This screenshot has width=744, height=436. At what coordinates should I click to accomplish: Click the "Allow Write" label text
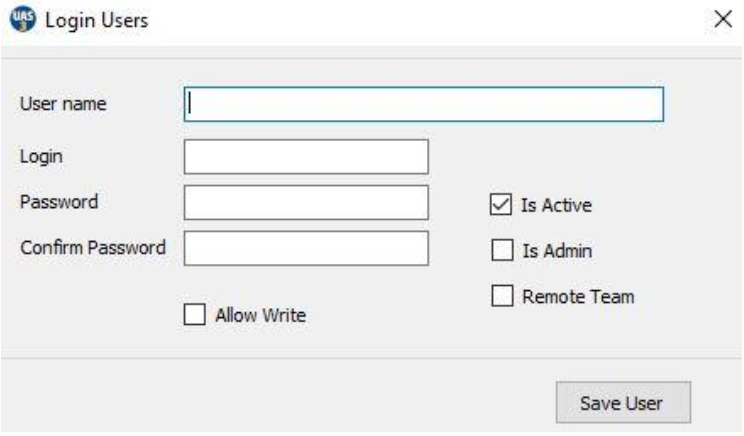pos(260,315)
